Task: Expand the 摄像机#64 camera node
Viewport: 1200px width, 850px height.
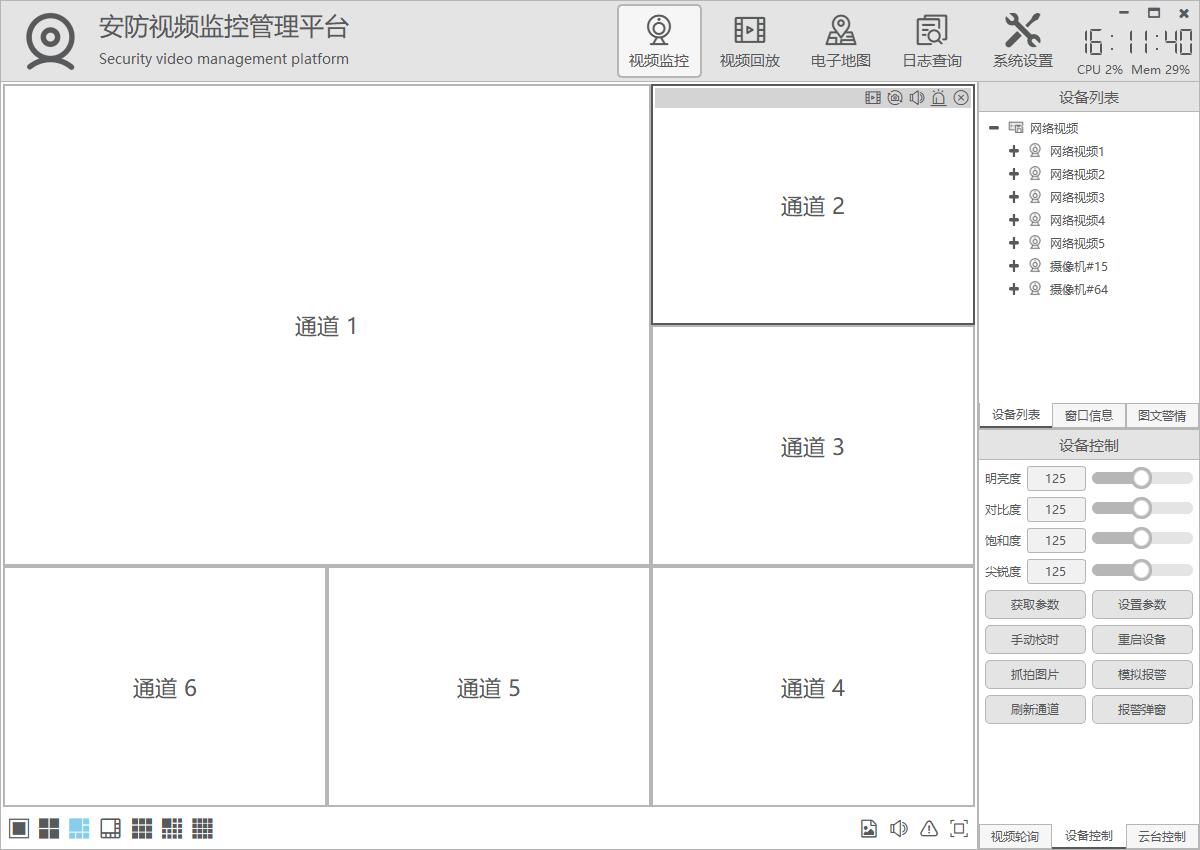Action: click(x=1014, y=289)
